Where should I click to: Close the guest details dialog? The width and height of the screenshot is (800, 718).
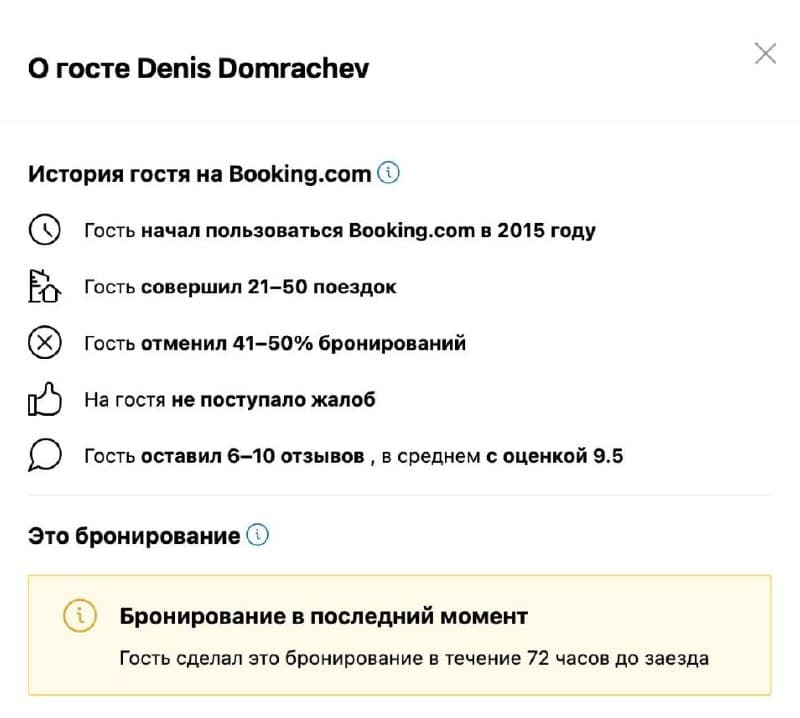767,51
